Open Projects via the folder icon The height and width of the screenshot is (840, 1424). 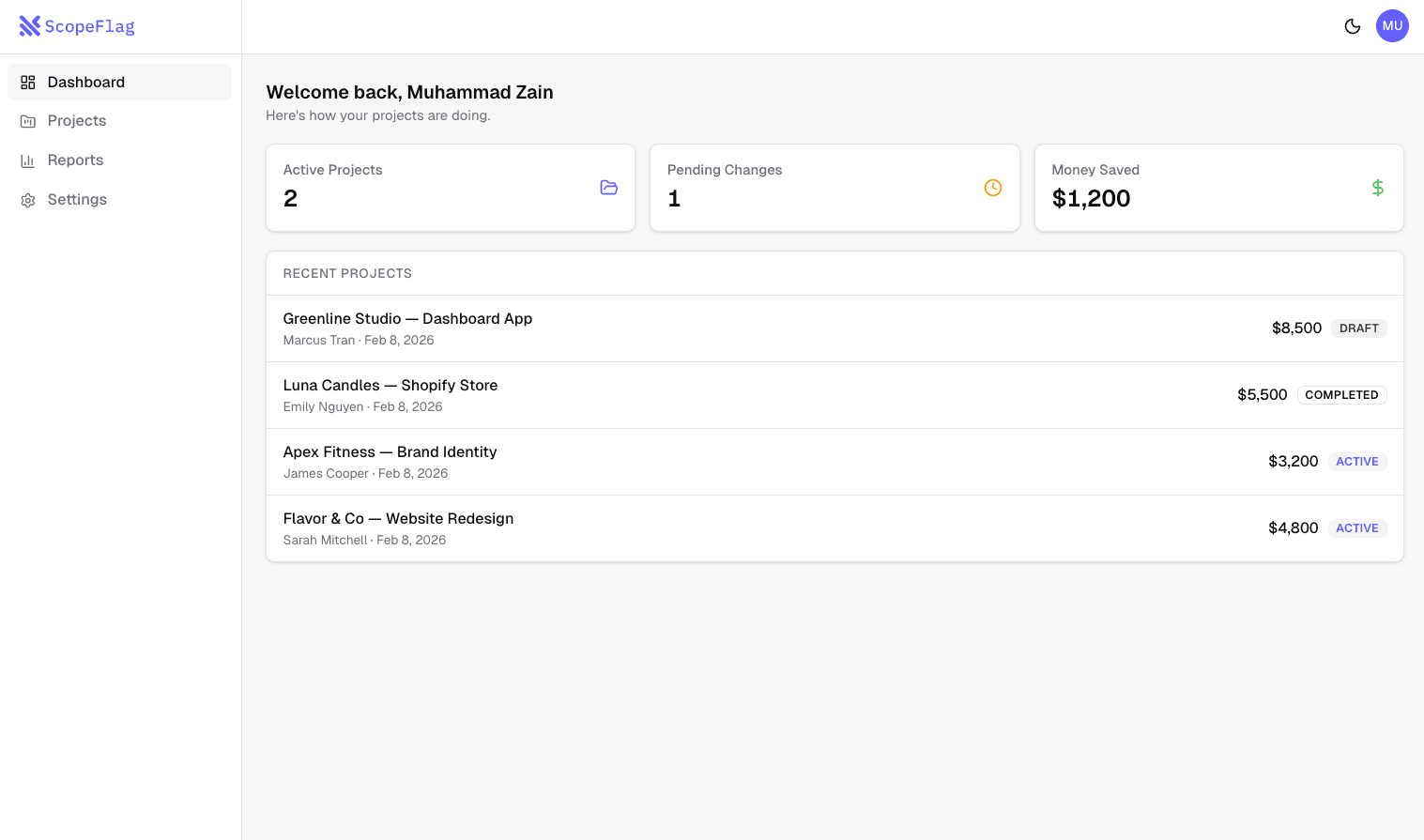coord(28,120)
